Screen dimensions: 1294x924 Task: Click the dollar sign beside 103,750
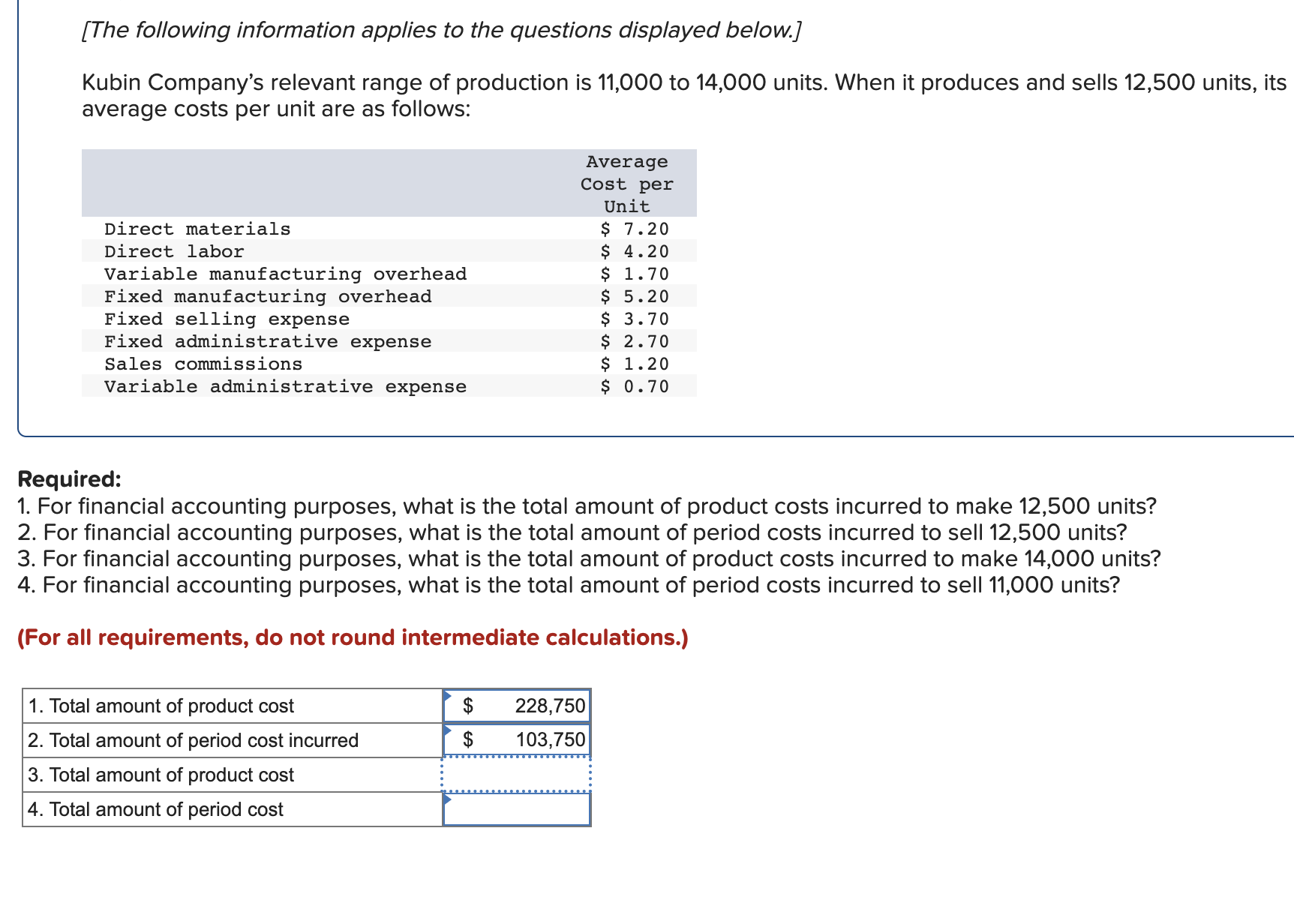pos(468,740)
